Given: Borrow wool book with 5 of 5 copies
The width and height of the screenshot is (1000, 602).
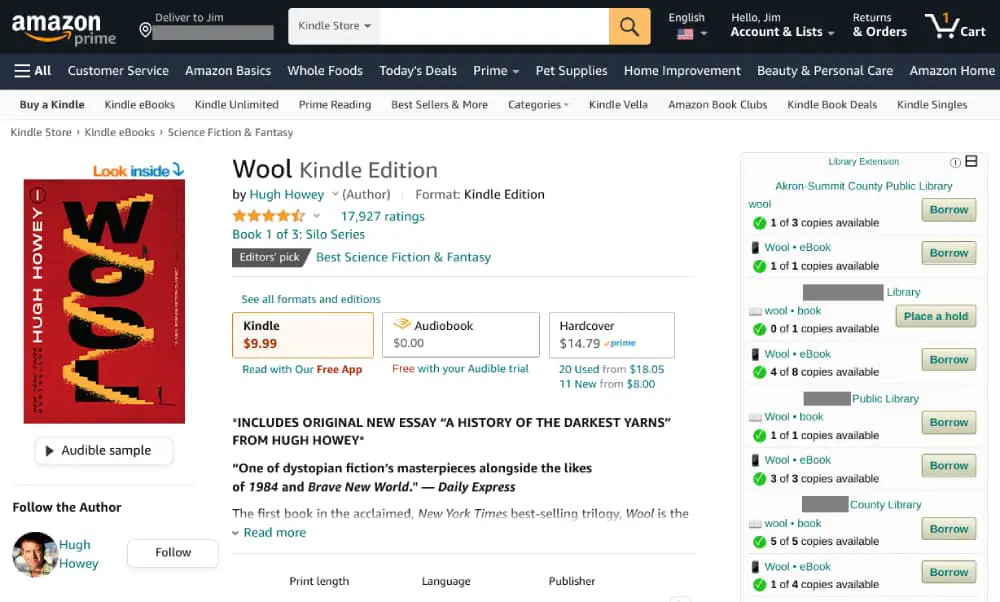Looking at the screenshot, I should pyautogui.click(x=948, y=529).
